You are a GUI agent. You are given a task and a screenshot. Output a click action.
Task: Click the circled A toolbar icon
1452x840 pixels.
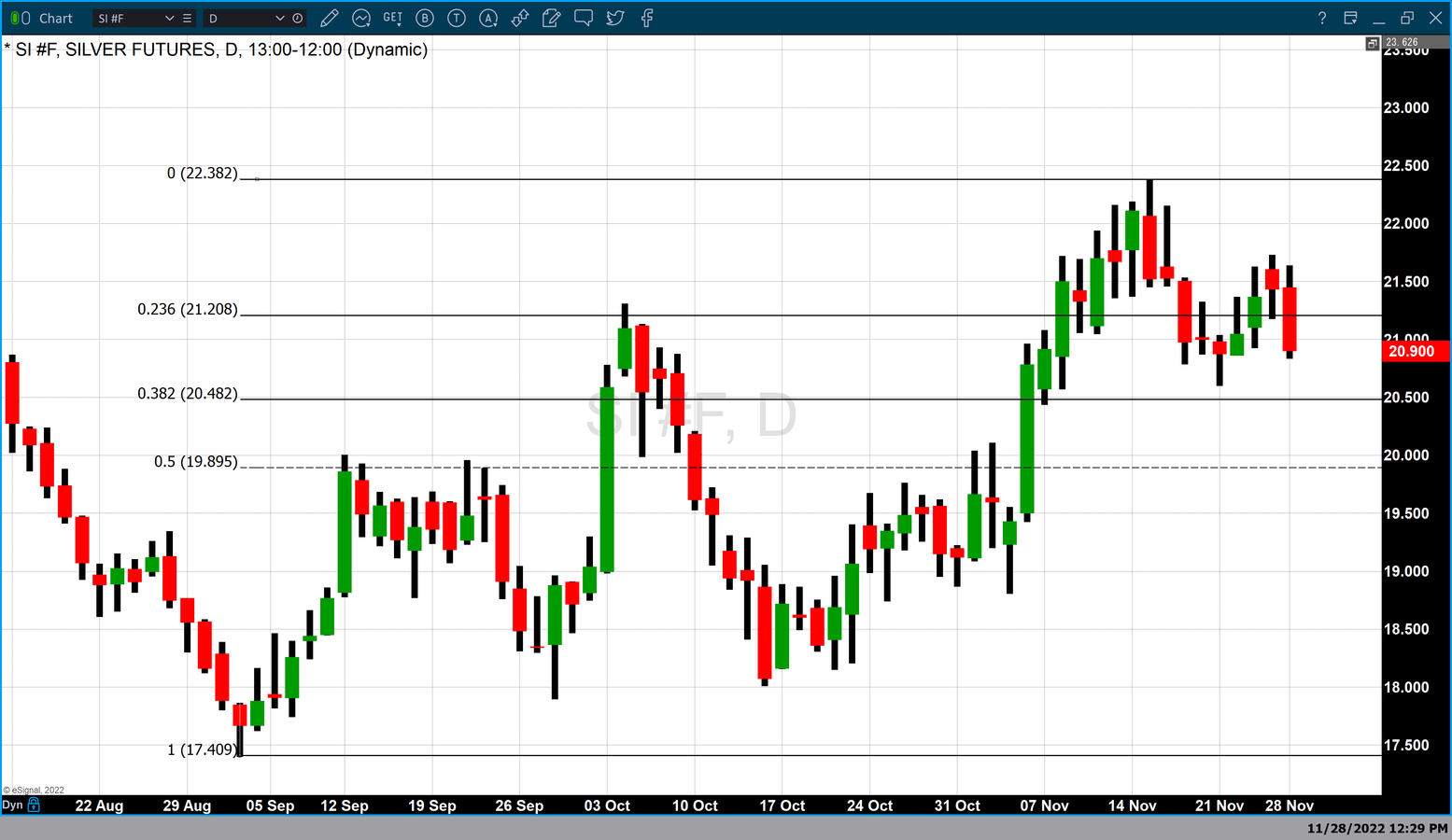[x=488, y=18]
